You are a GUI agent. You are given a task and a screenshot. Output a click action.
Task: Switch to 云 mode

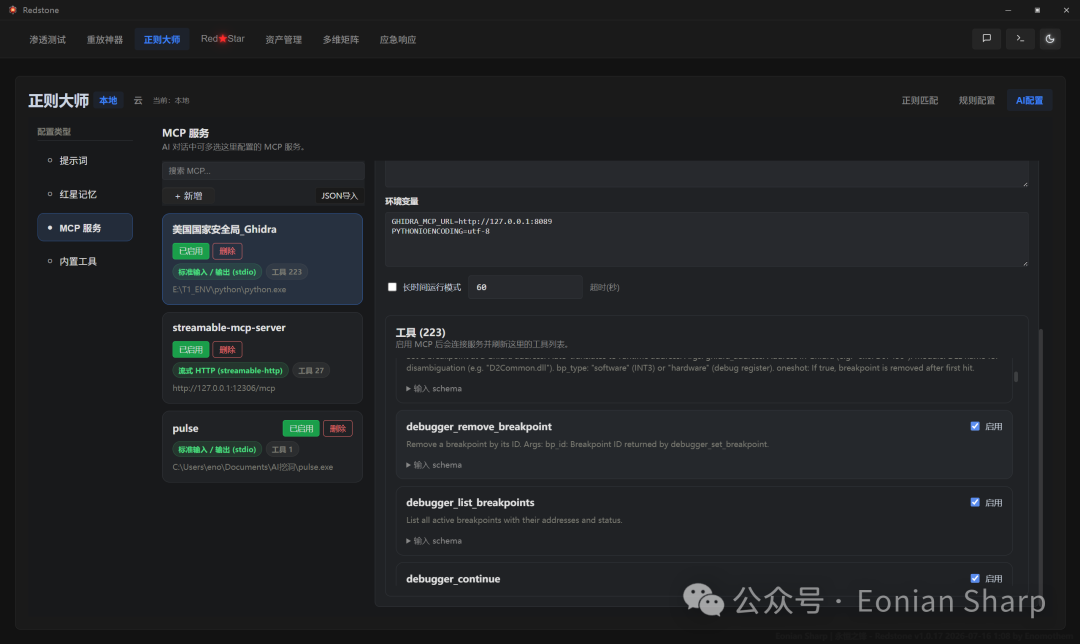pyautogui.click(x=138, y=100)
